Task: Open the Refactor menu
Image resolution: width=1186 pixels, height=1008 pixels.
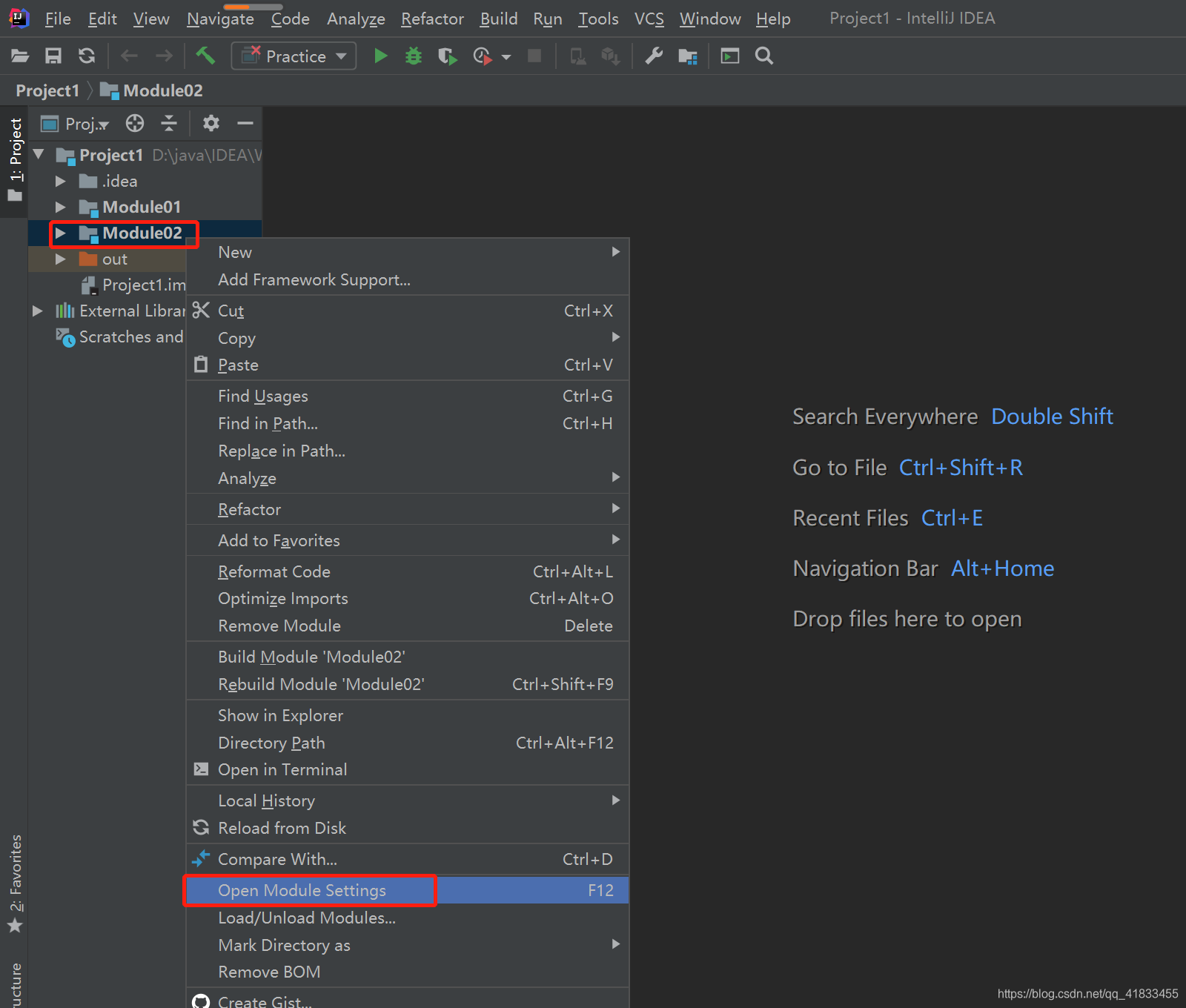Action: 432,19
